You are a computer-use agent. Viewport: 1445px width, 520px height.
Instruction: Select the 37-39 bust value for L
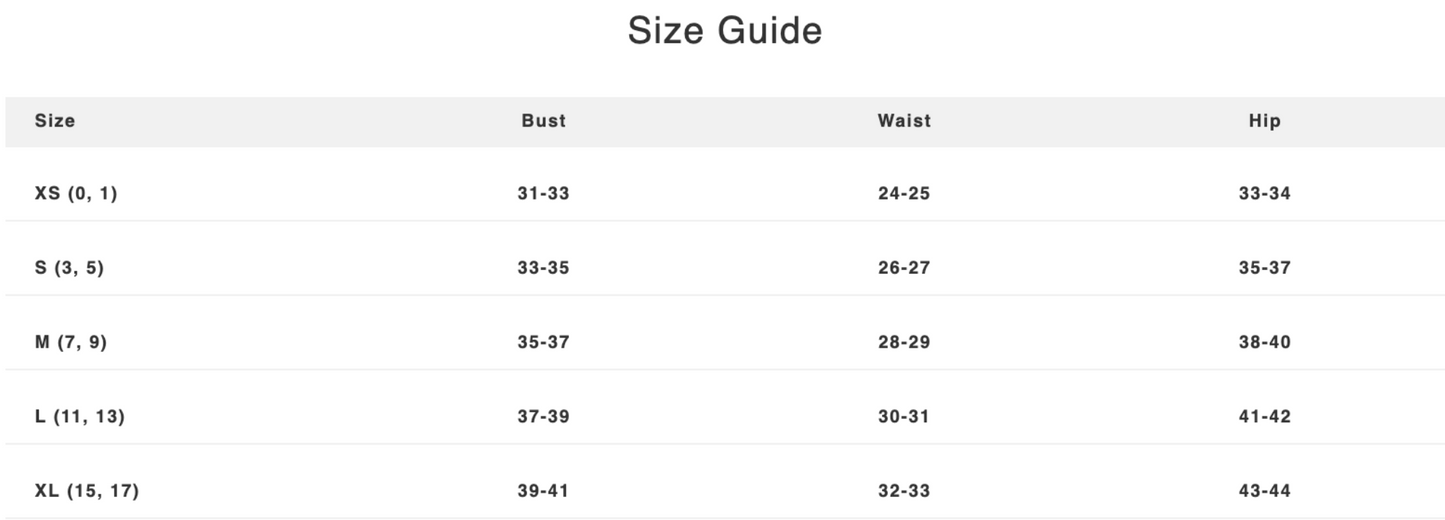pos(543,416)
